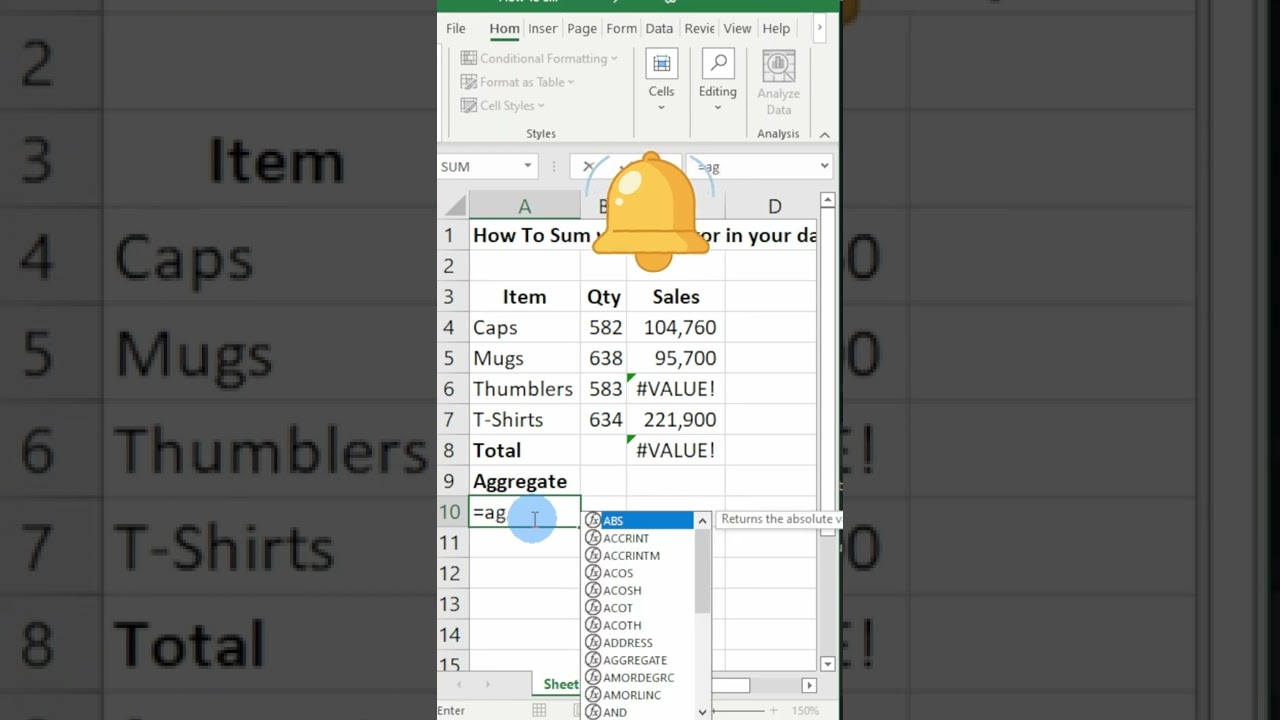This screenshot has width=1280, height=720.
Task: Click the Sales column heading cell
Action: pos(676,297)
